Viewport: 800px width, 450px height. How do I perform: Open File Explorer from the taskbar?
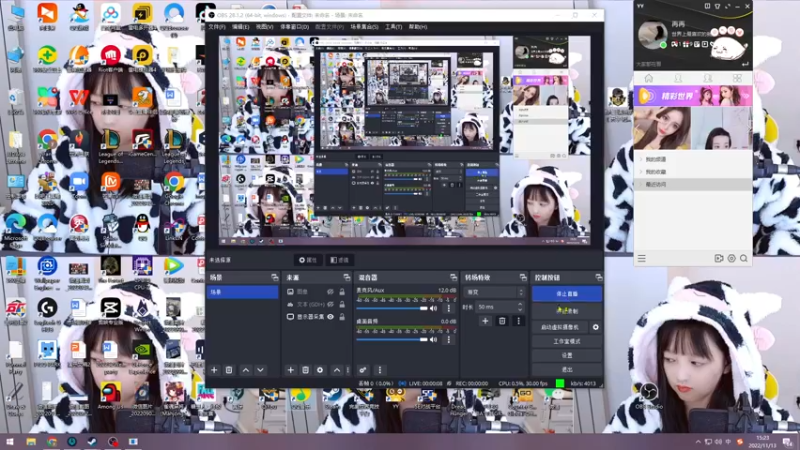pos(31,442)
